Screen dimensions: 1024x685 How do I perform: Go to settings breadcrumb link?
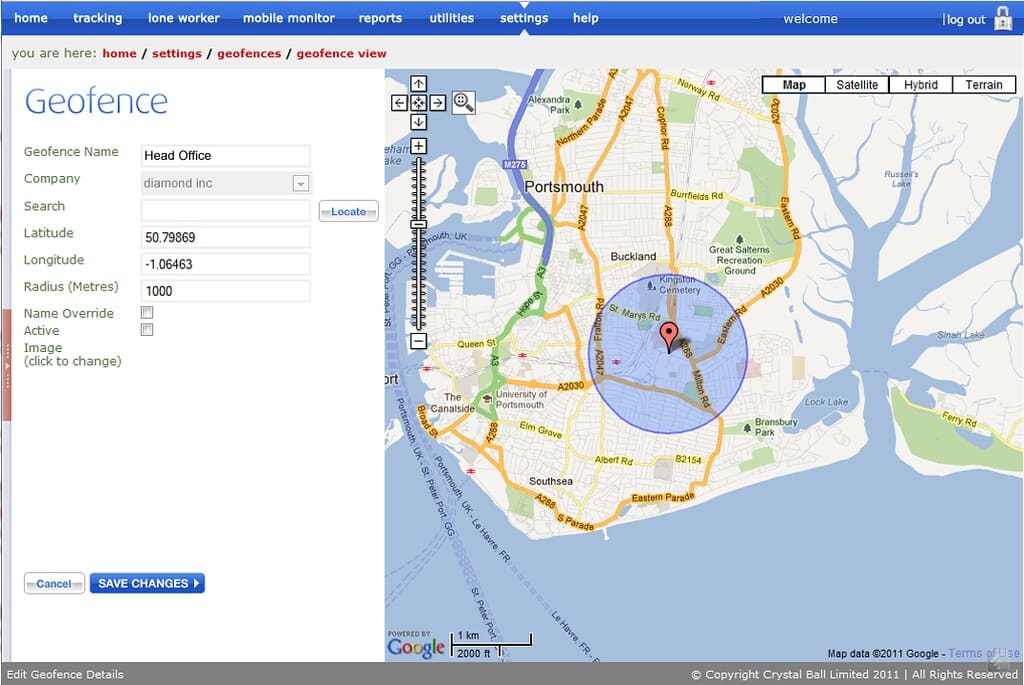tap(177, 54)
